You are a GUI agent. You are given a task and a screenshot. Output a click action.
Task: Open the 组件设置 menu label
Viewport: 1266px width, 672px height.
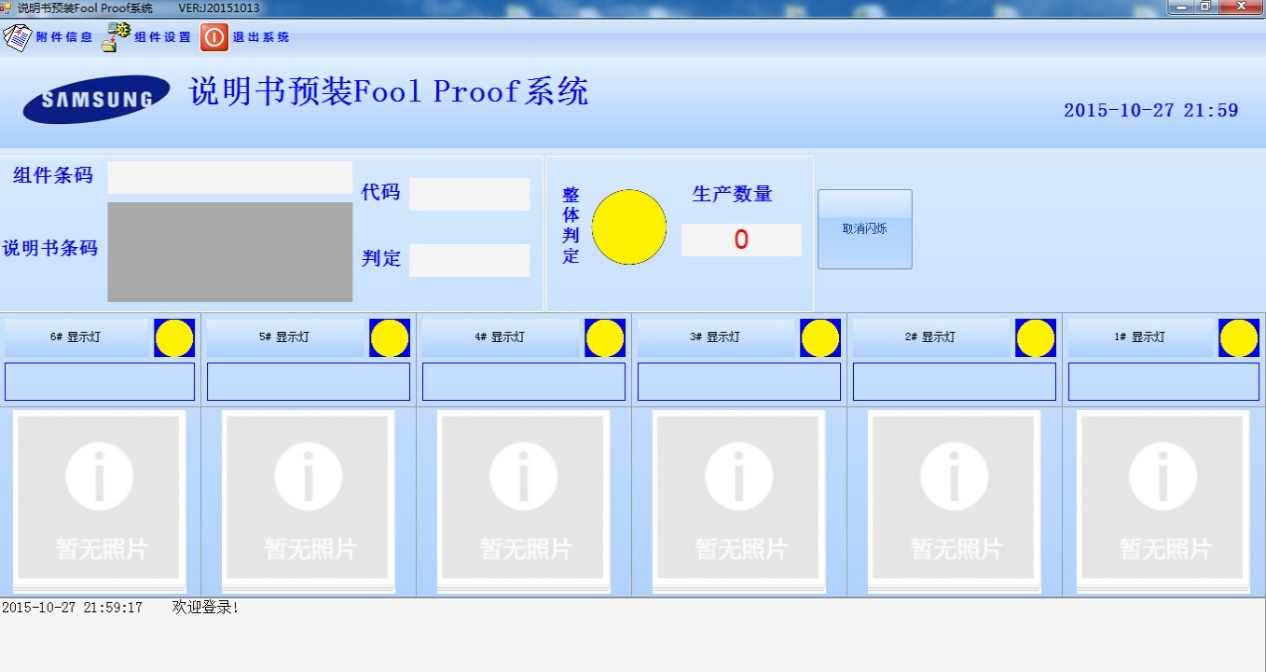tap(163, 37)
